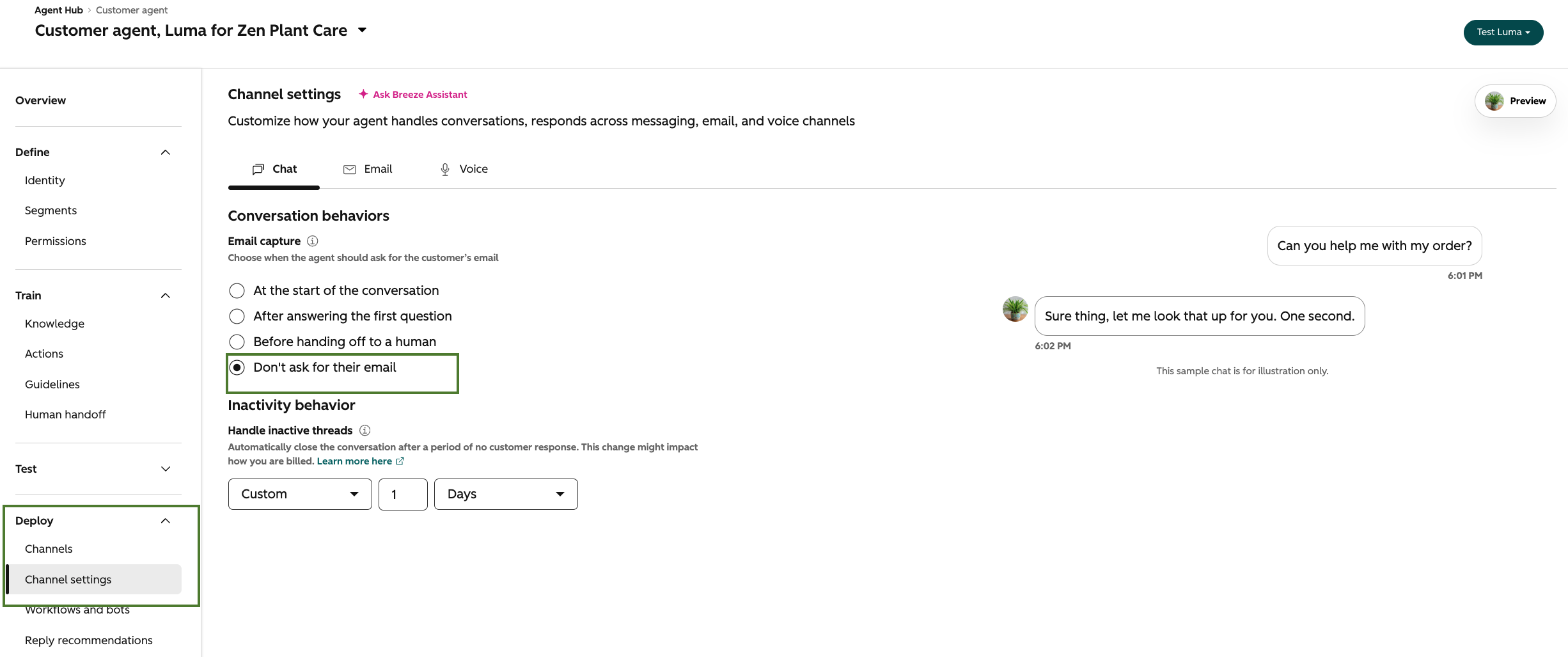This screenshot has width=1568, height=657.
Task: Click the plant avatar beside agent reply
Action: 1015,309
